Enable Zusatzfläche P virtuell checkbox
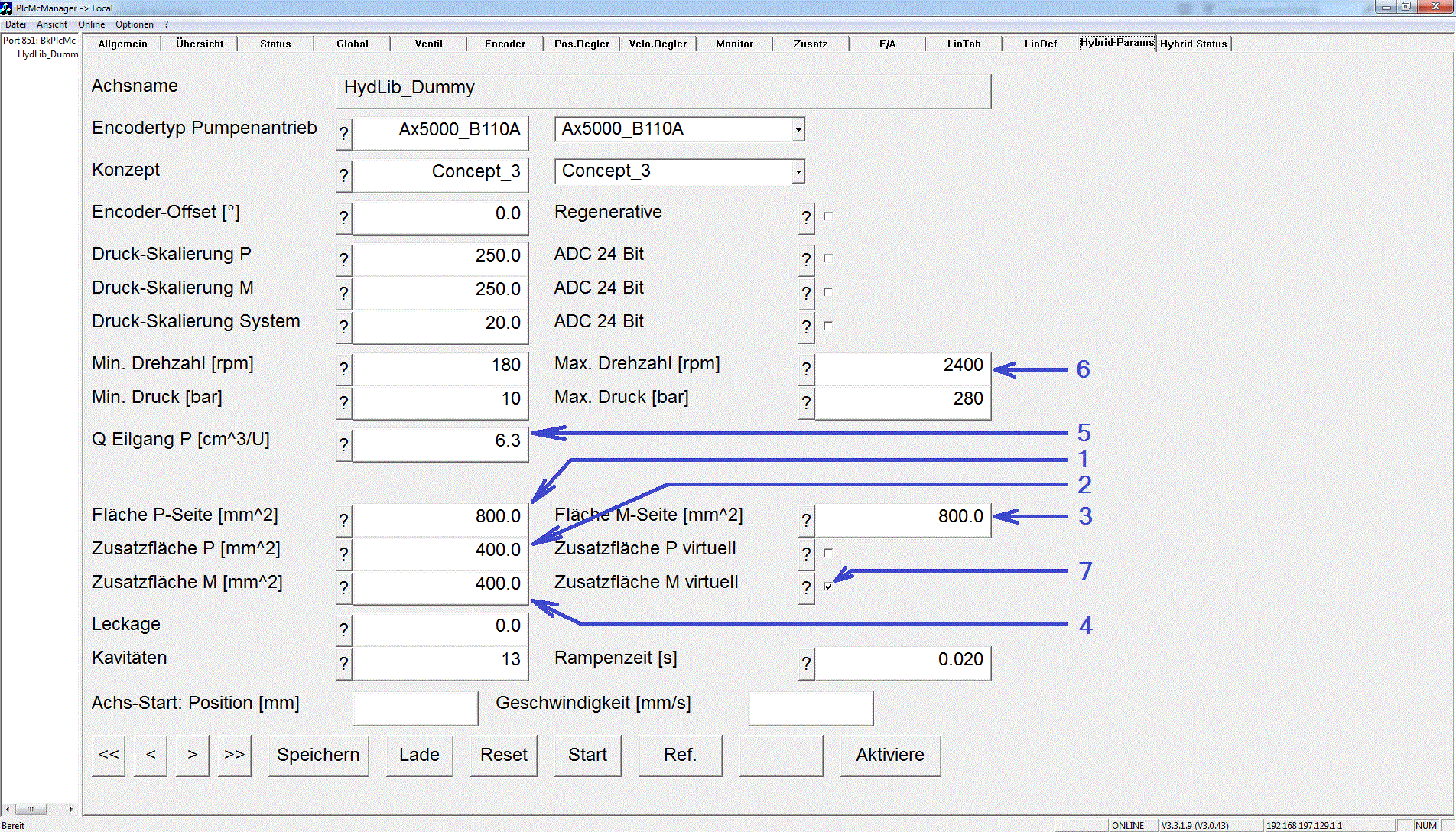The image size is (1456, 832). (828, 552)
